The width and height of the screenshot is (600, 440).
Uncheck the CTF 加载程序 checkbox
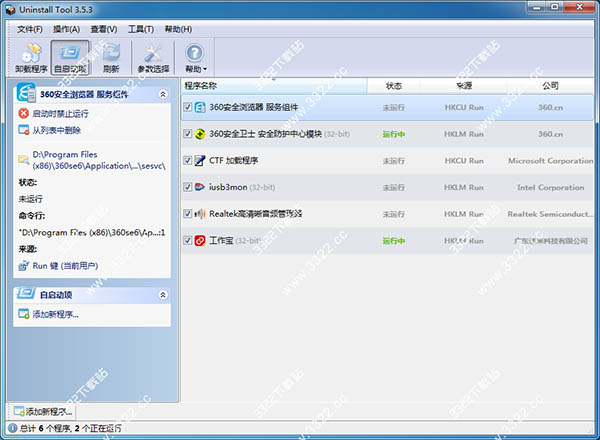pyautogui.click(x=188, y=160)
